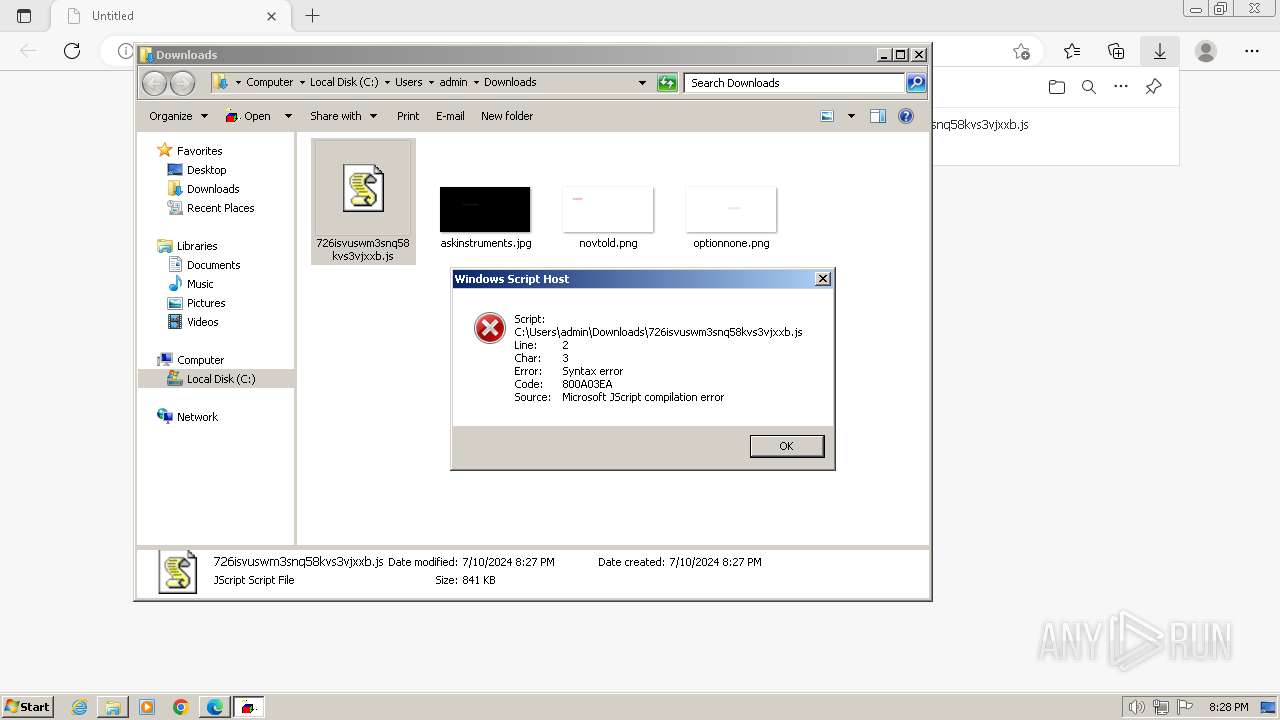Select Libraries in navigation pane
Image resolution: width=1280 pixels, height=720 pixels.
coord(197,246)
